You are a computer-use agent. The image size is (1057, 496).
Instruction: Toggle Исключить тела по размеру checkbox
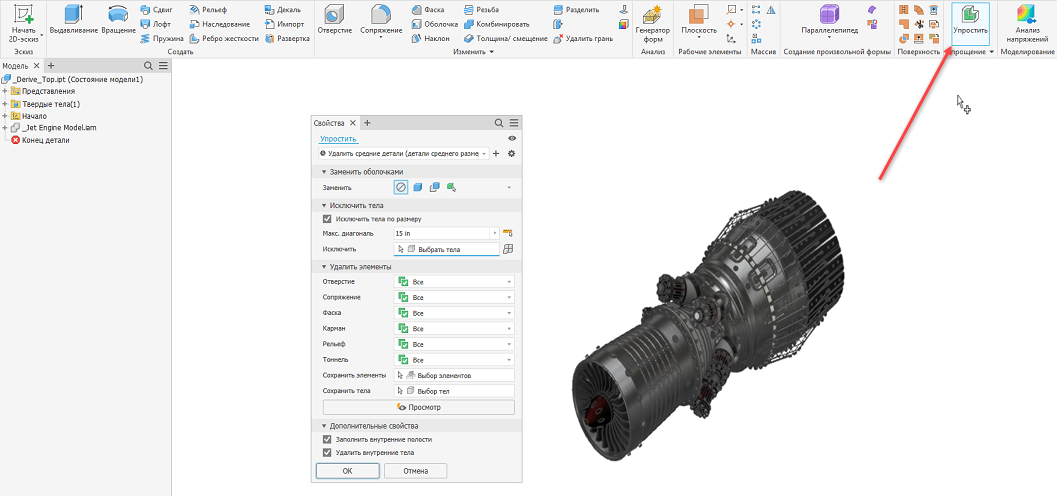tap(328, 219)
